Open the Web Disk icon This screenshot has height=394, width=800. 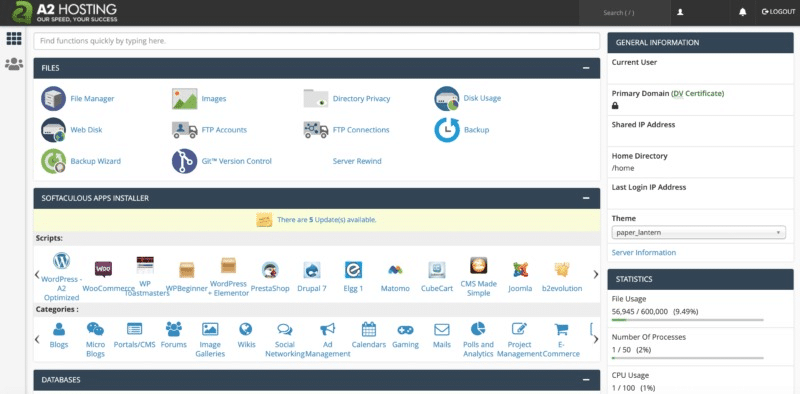click(53, 130)
